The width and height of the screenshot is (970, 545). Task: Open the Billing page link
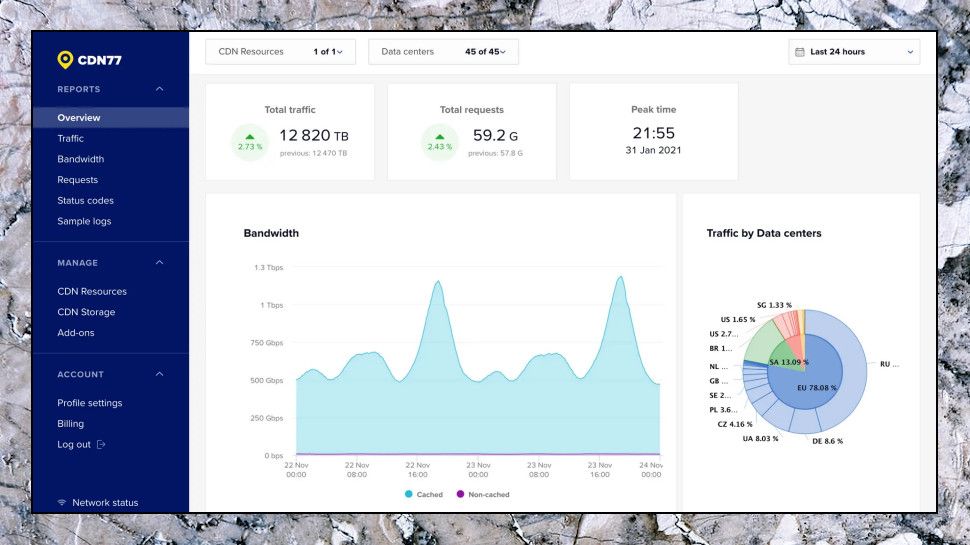[71, 424]
